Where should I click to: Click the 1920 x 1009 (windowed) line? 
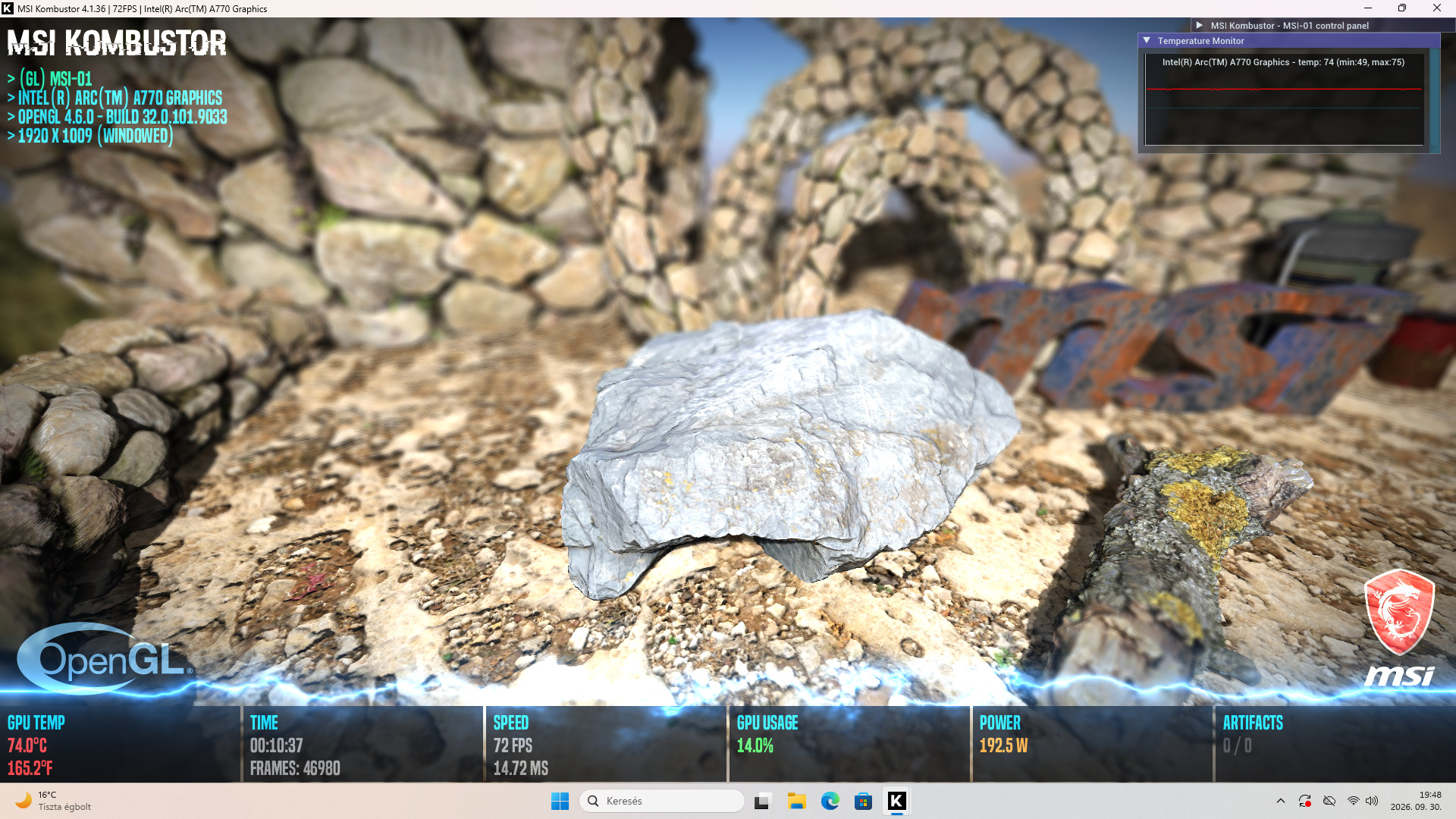pos(89,136)
